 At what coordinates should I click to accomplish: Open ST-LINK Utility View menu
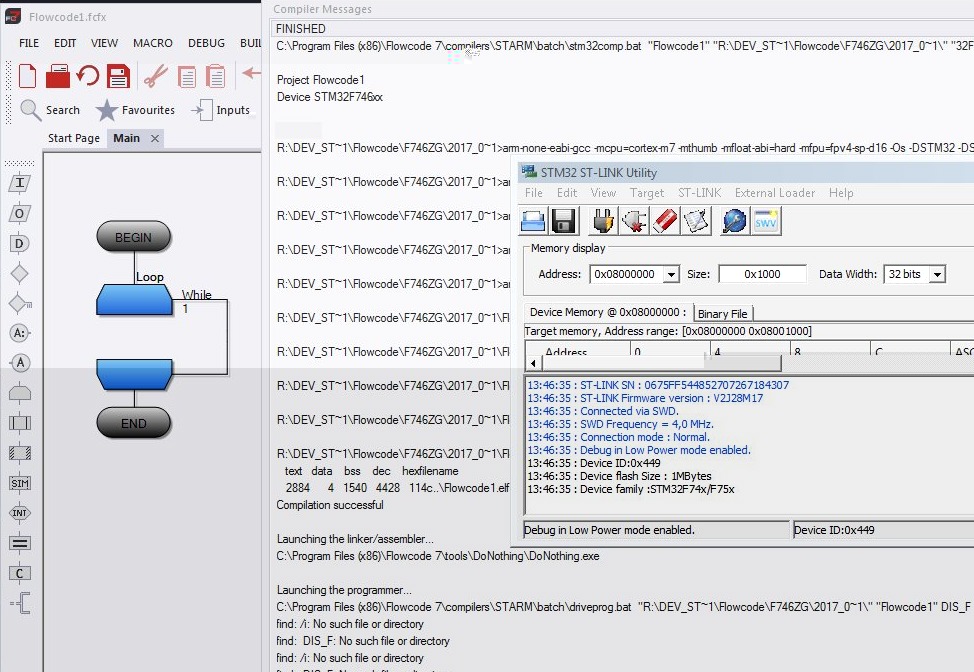click(x=603, y=193)
